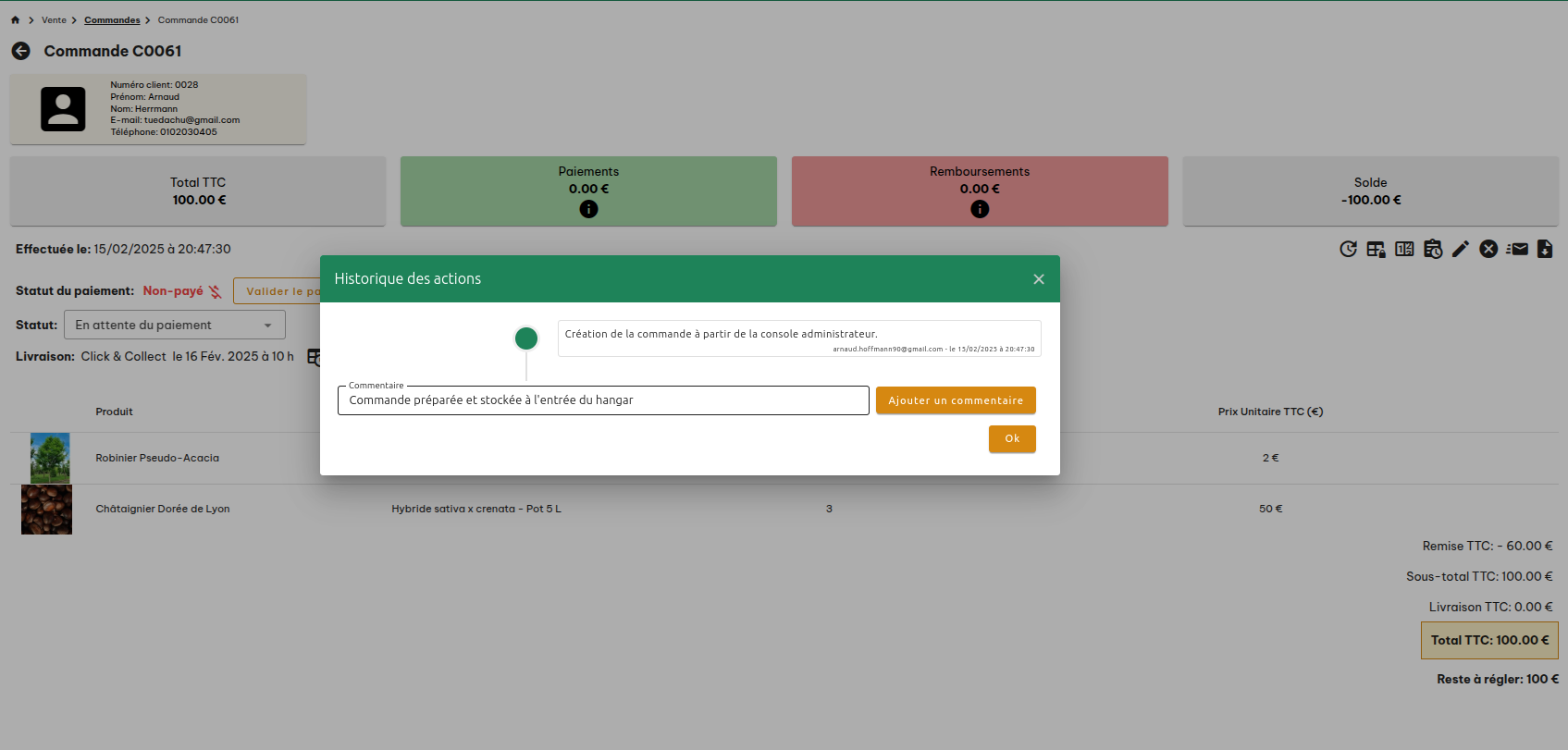Open the Statut dropdown En attente du paiement
Viewport: 1568px width, 750px height.
click(x=175, y=325)
